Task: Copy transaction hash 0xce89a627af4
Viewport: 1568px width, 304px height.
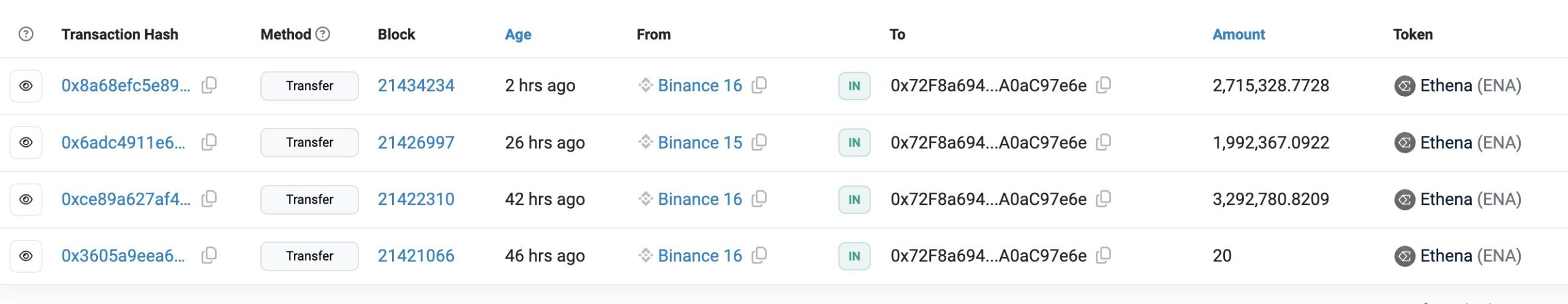Action: click(x=209, y=199)
